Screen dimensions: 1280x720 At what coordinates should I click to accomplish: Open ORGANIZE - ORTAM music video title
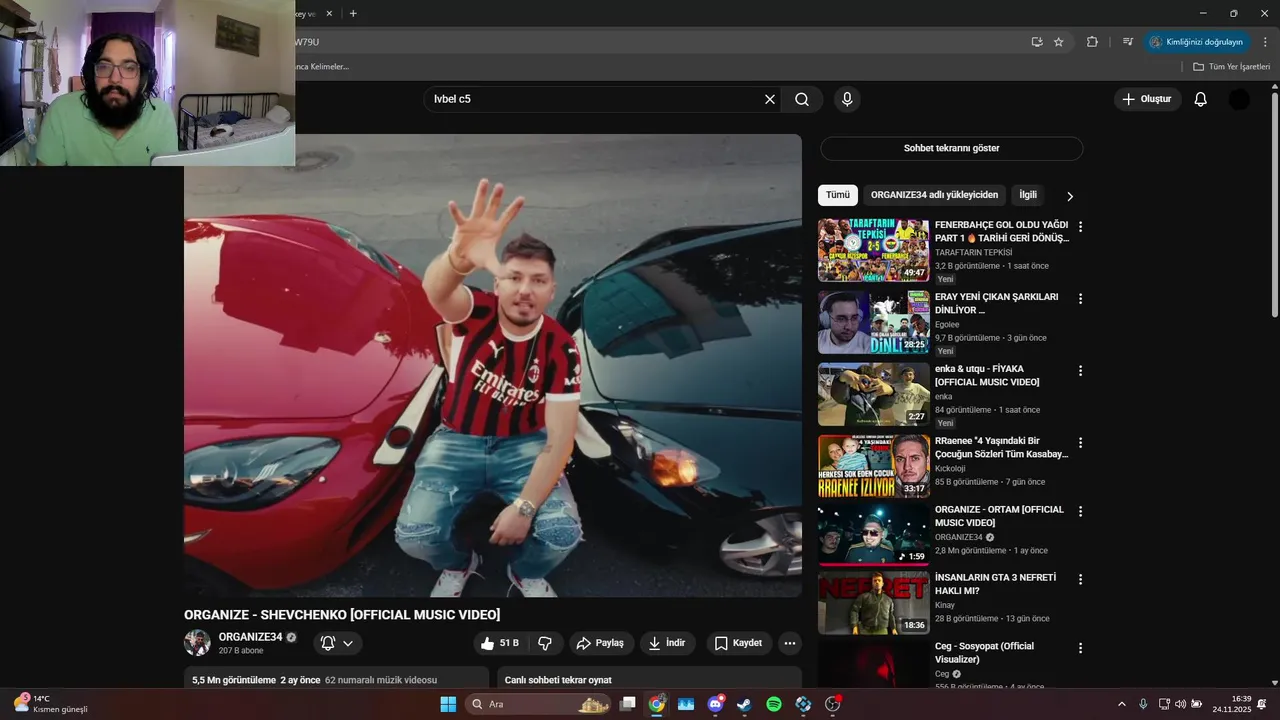tap(999, 516)
